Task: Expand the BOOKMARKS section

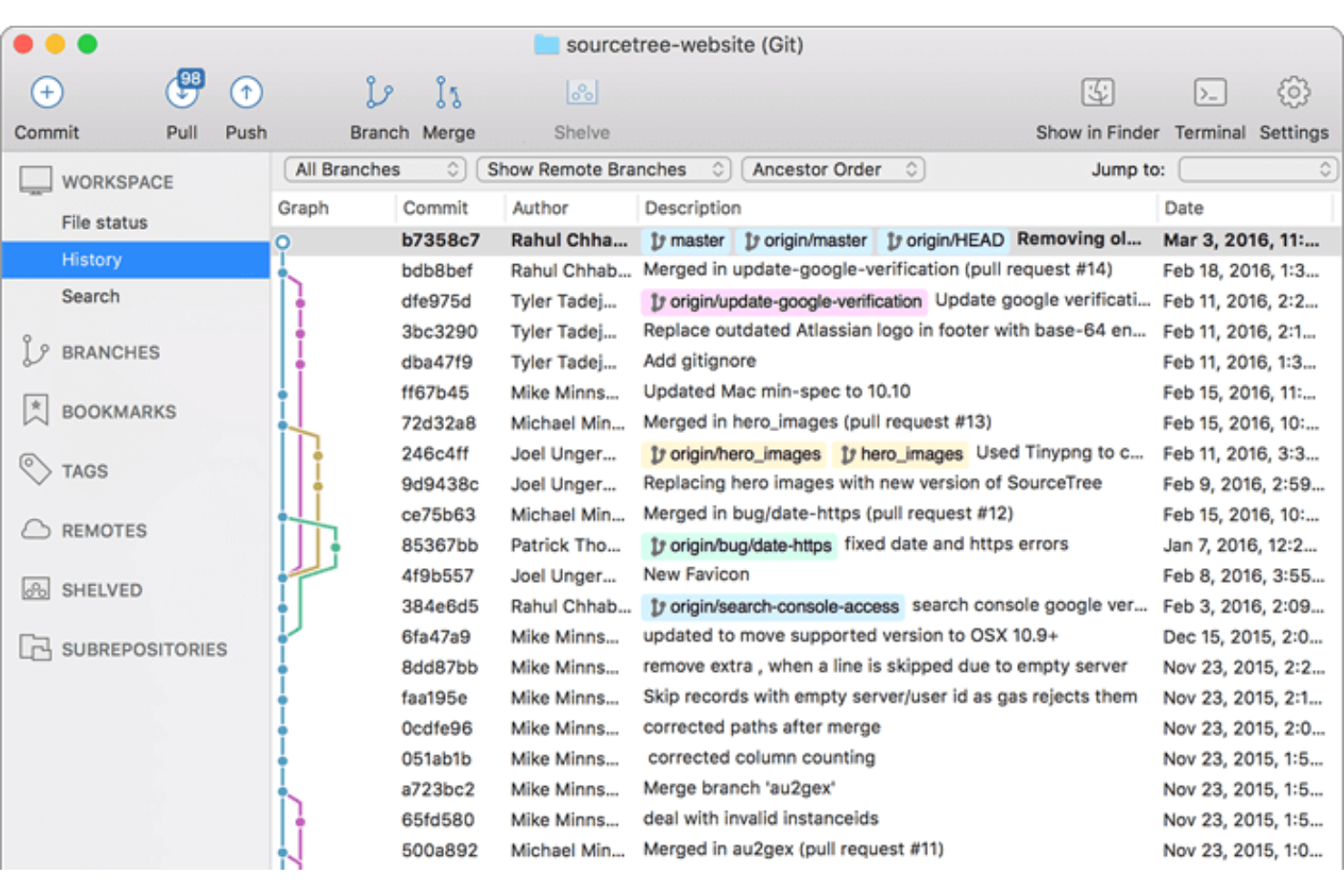Action: (x=119, y=411)
